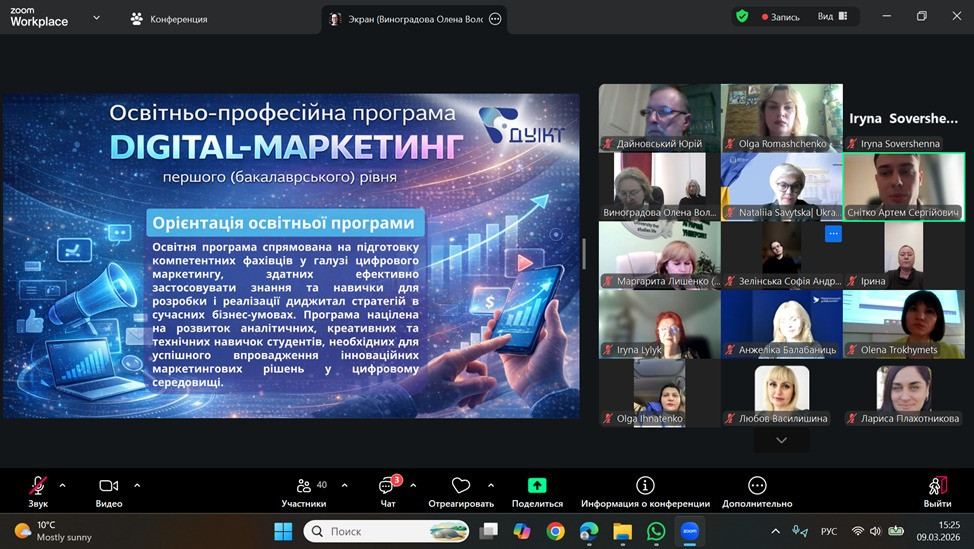The height and width of the screenshot is (549, 974).
Task: Expand audio options arrow beside Звук
Action: point(63,486)
